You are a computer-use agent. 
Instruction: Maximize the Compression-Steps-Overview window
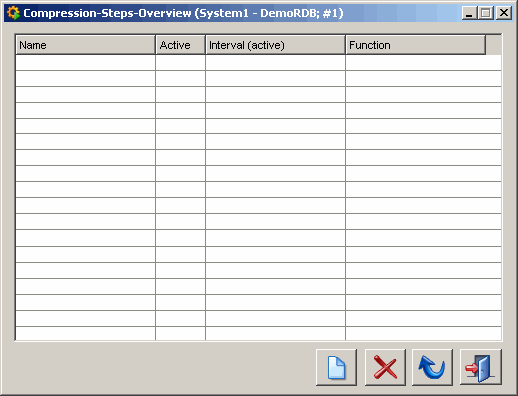click(x=486, y=13)
